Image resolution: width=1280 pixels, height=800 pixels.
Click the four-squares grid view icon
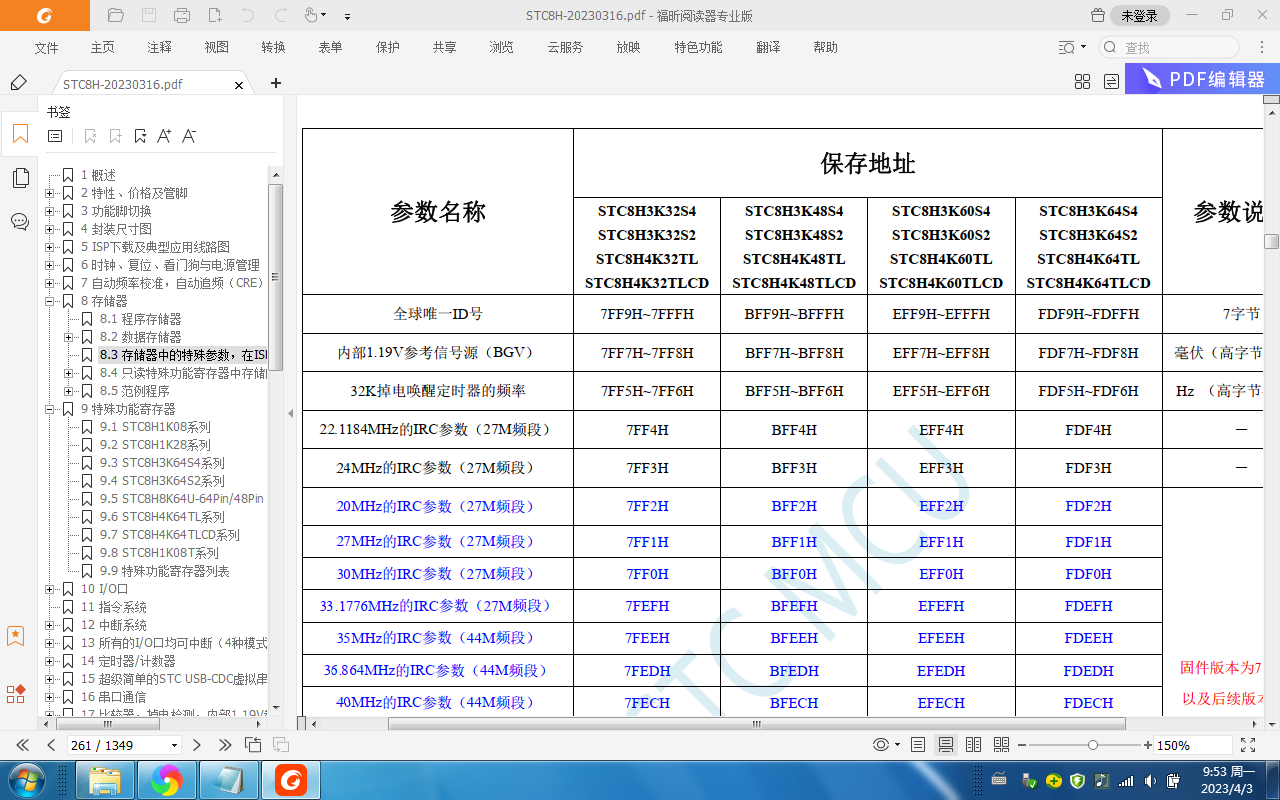point(1082,82)
